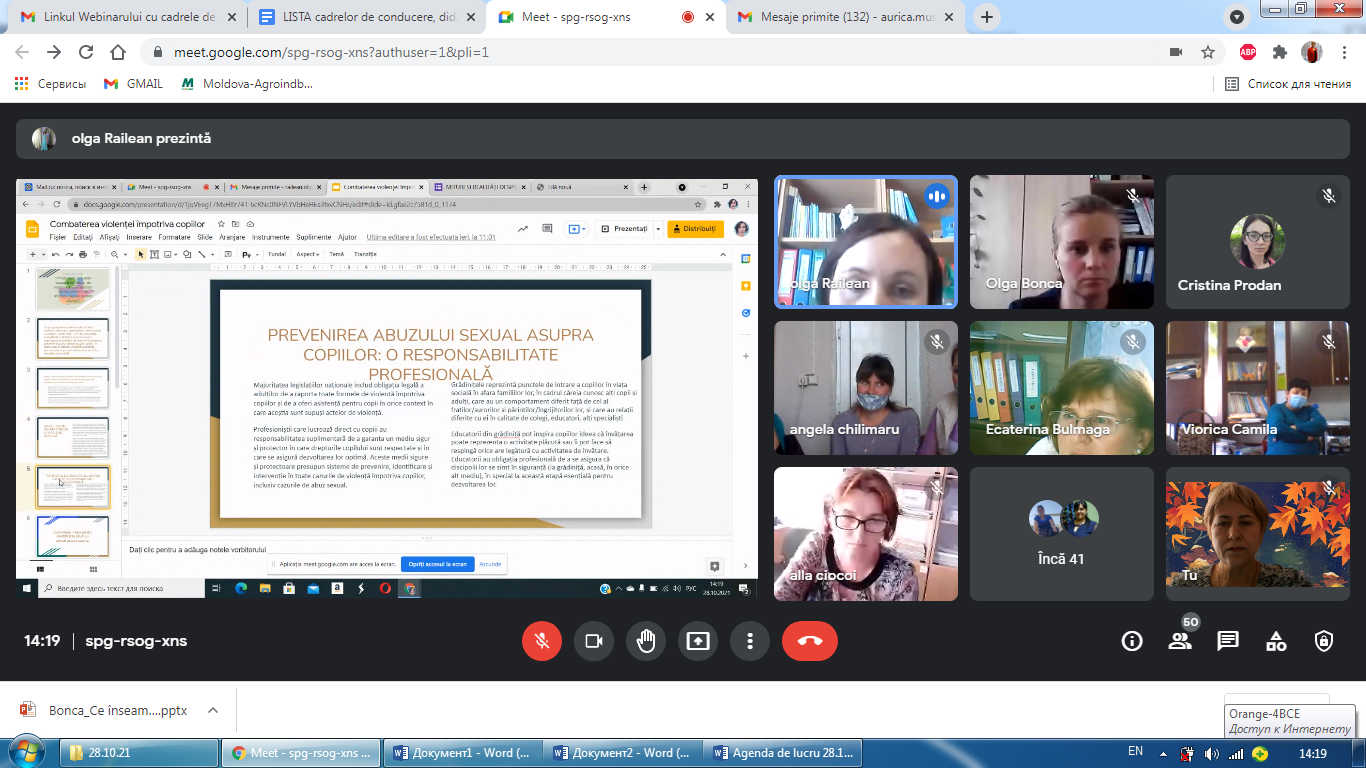Open the GMAIL bookmark
This screenshot has height=768, width=1366.
[134, 84]
